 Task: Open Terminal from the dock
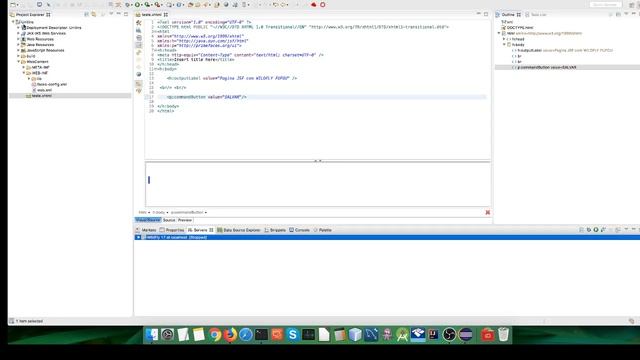261,335
